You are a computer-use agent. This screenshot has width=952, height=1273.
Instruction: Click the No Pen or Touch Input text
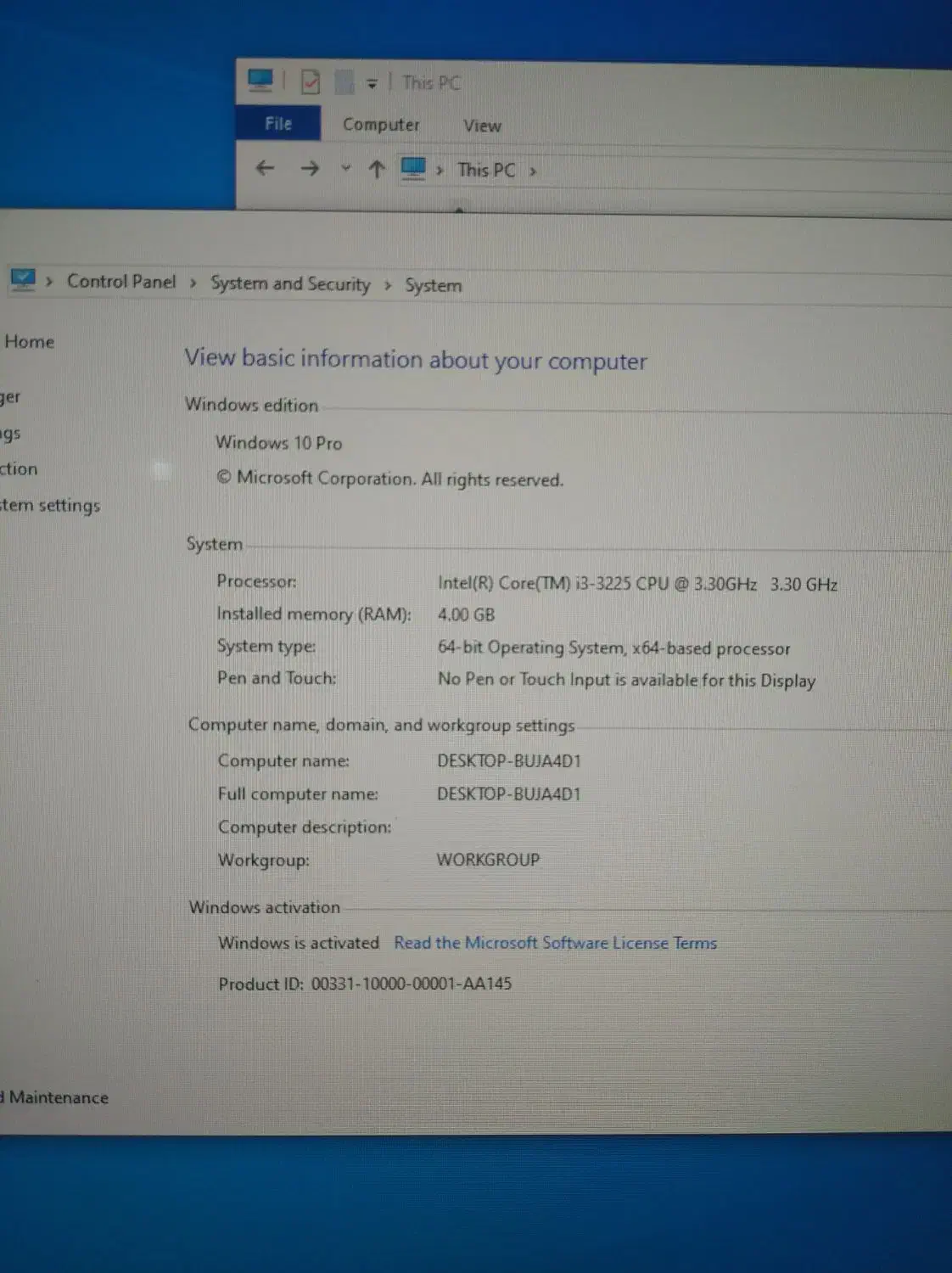coord(626,680)
